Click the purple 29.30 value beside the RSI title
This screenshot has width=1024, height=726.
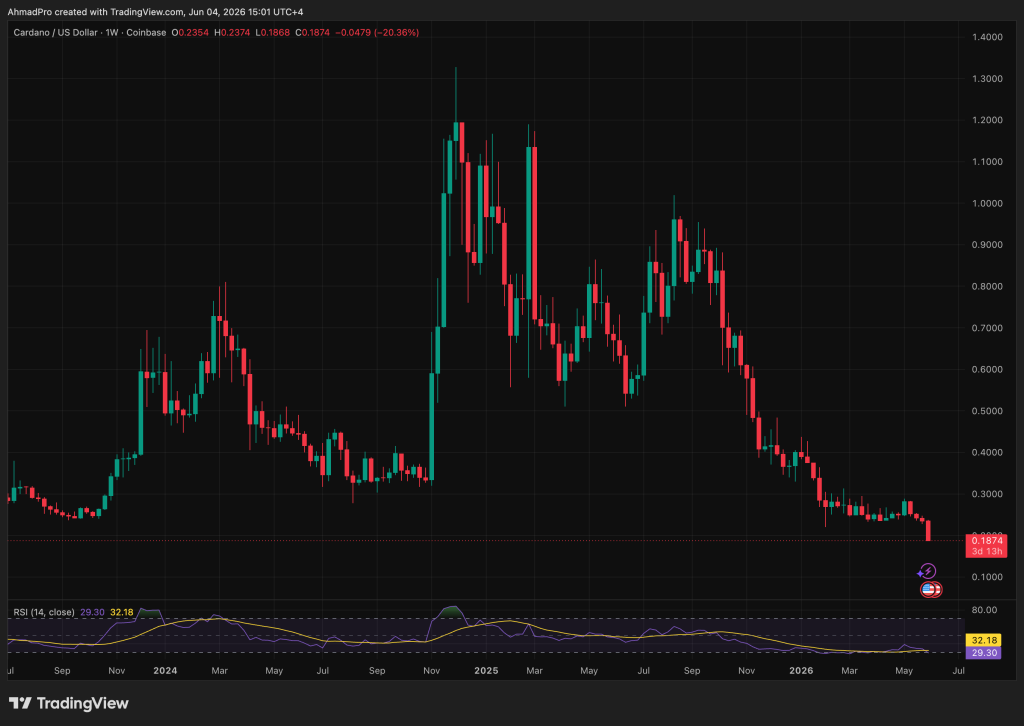92,612
